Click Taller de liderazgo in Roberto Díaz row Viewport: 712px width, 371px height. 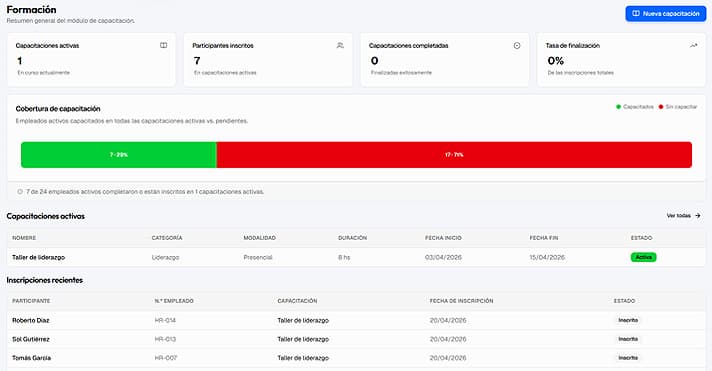303,320
